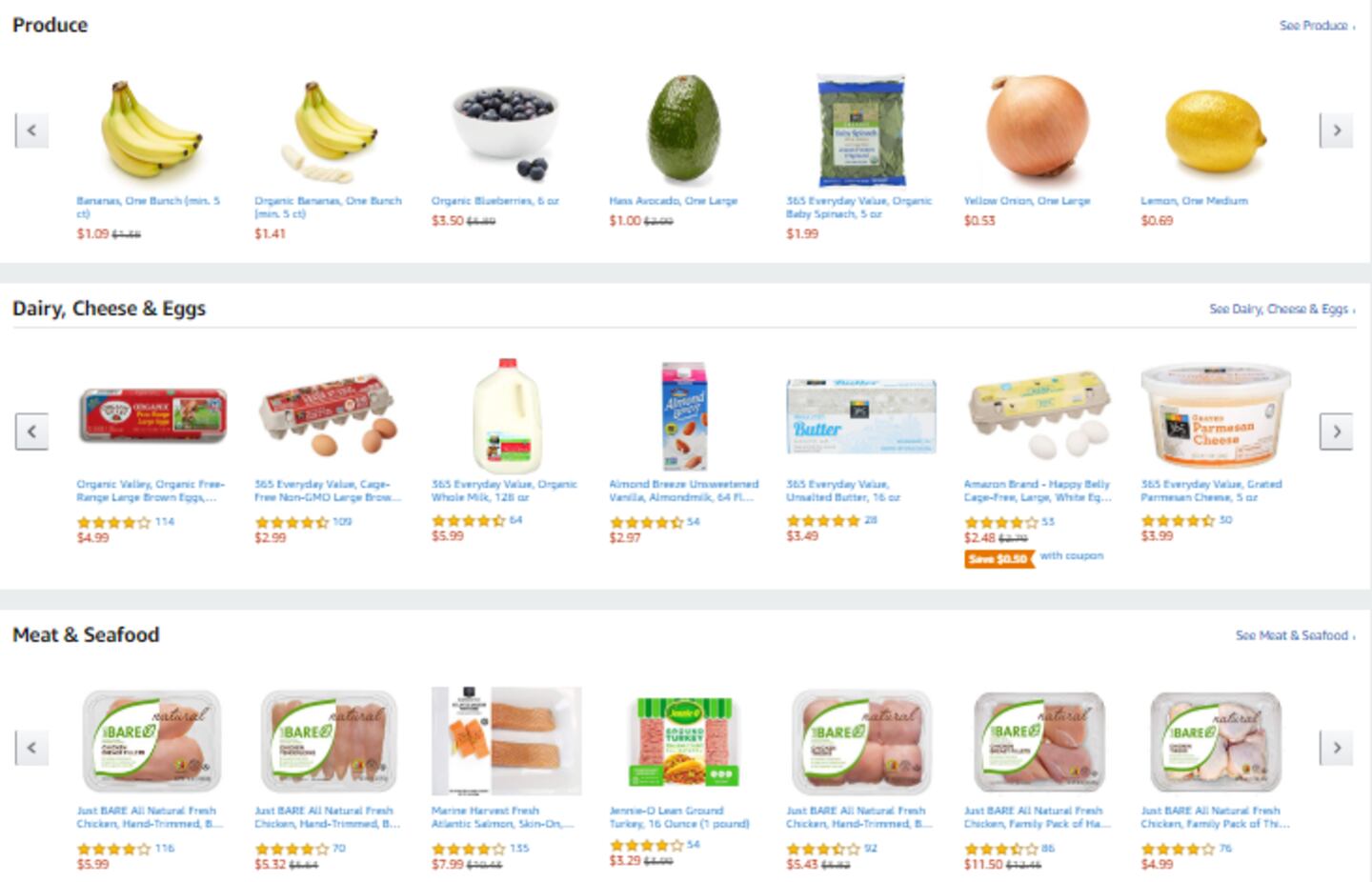View the Yellow Onion product photo

tap(1038, 127)
